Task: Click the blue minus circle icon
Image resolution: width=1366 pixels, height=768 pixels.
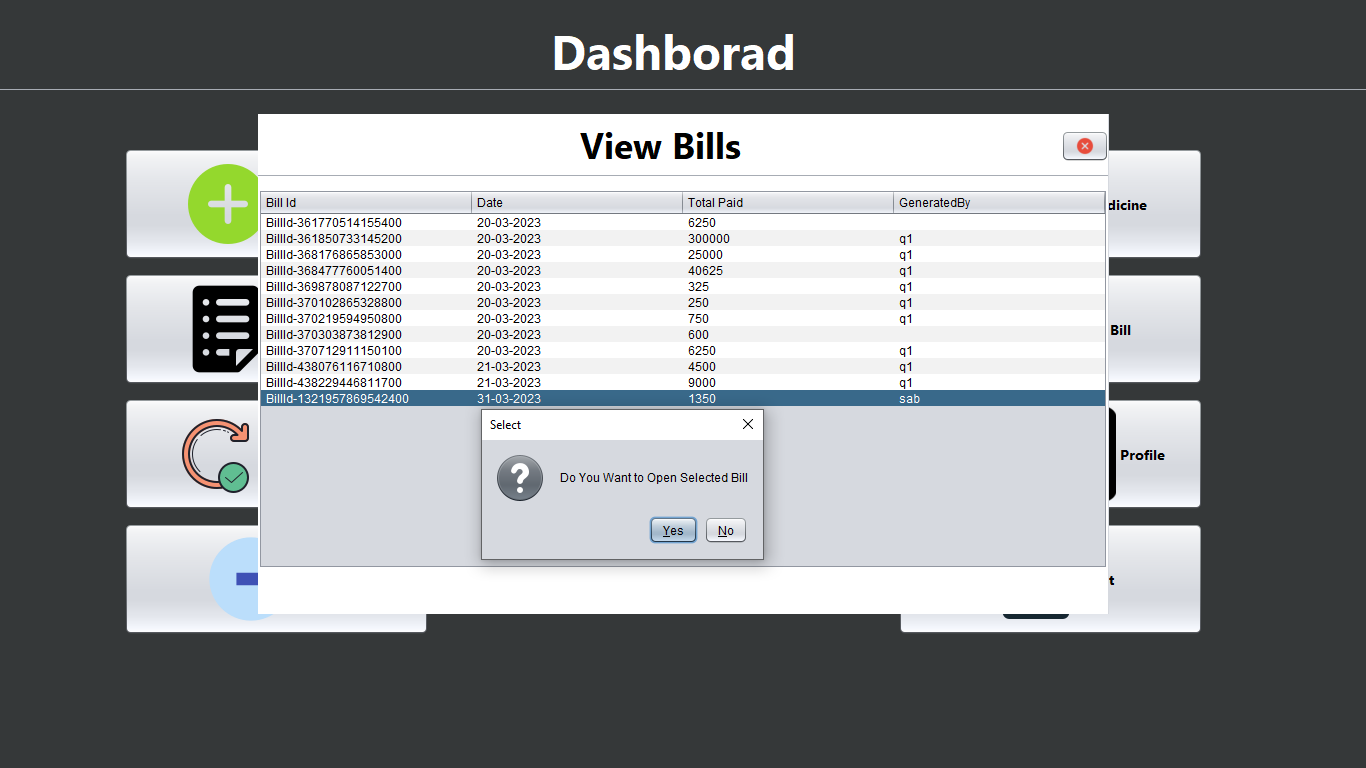Action: pyautogui.click(x=234, y=579)
